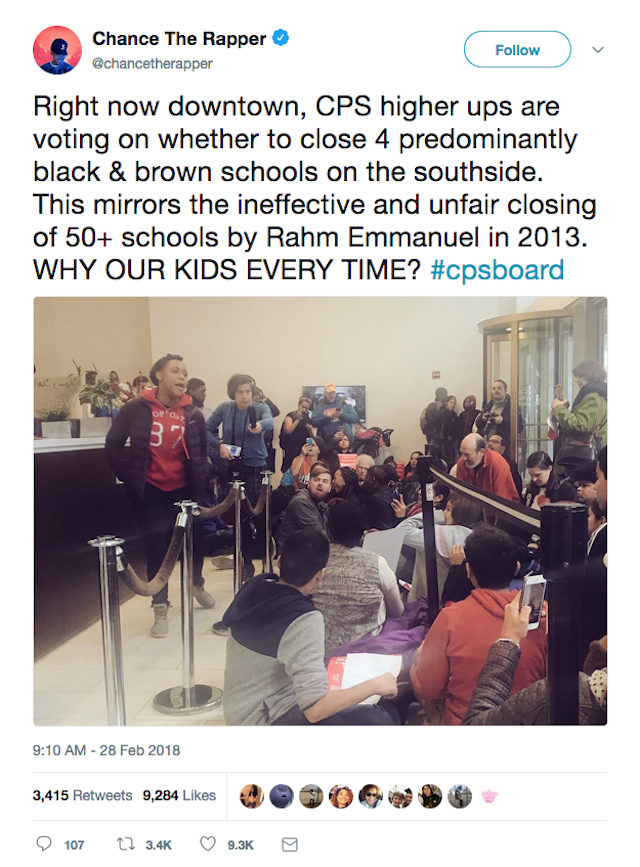Click the @chancetherapper handle

[152, 63]
